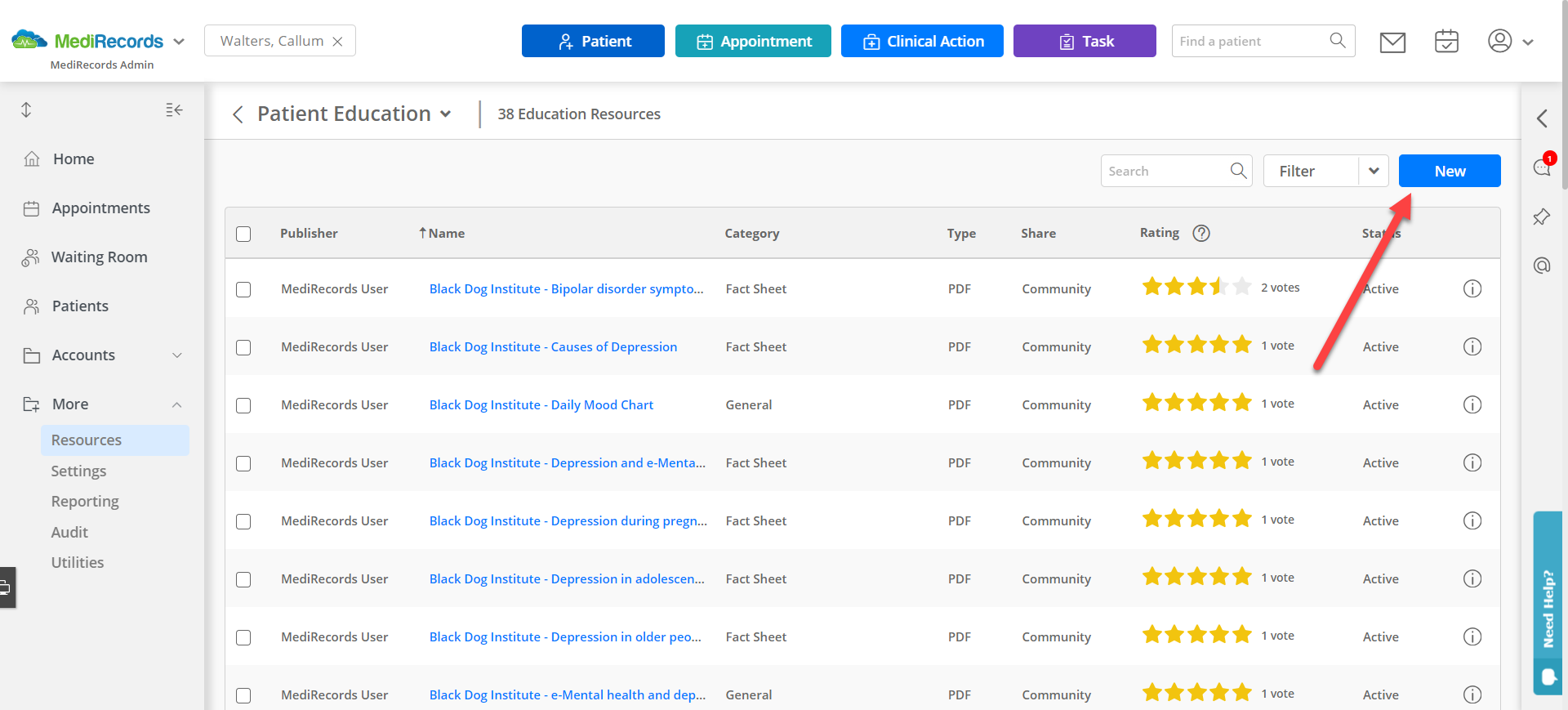Select checkbox for Depression during pregnancy resource
Viewport: 1568px width, 710px height.
(243, 521)
